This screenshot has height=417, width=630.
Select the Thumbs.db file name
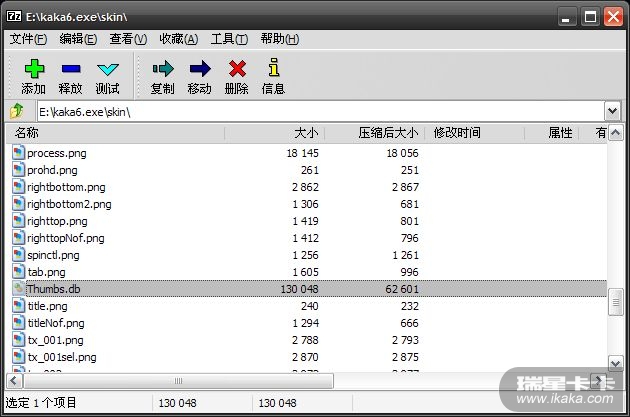point(53,289)
